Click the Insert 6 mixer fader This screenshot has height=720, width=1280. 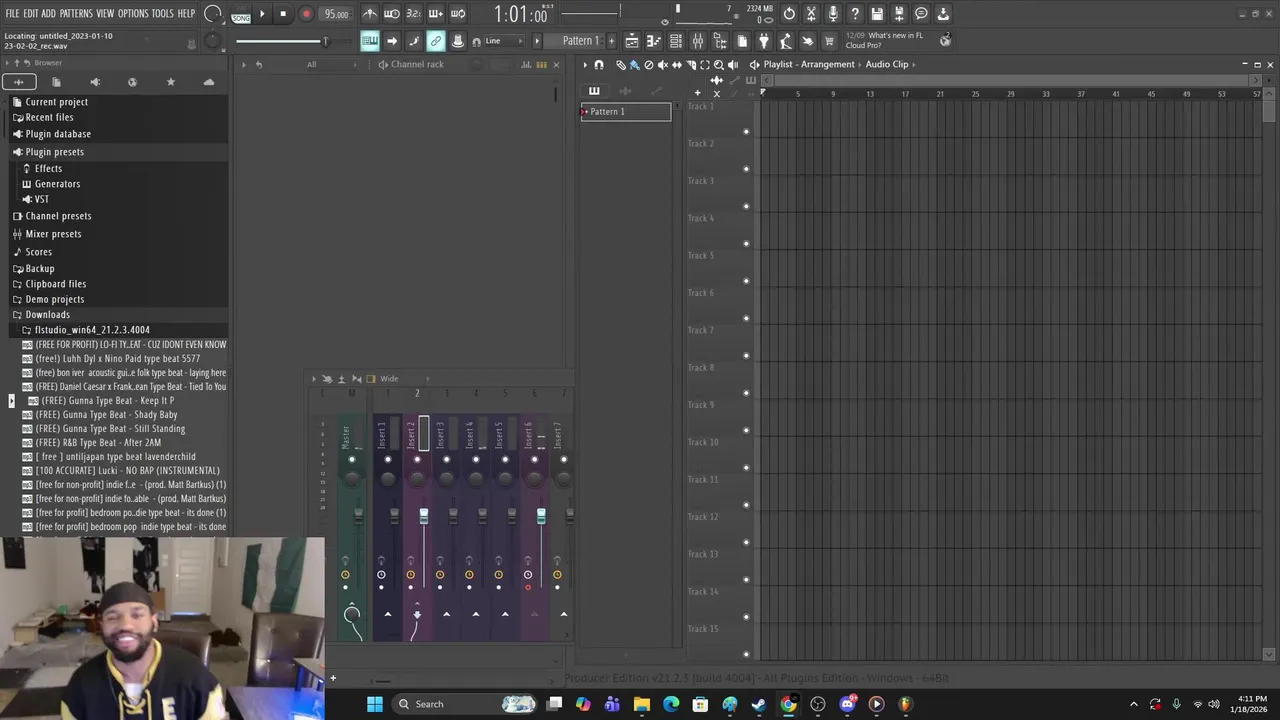541,516
